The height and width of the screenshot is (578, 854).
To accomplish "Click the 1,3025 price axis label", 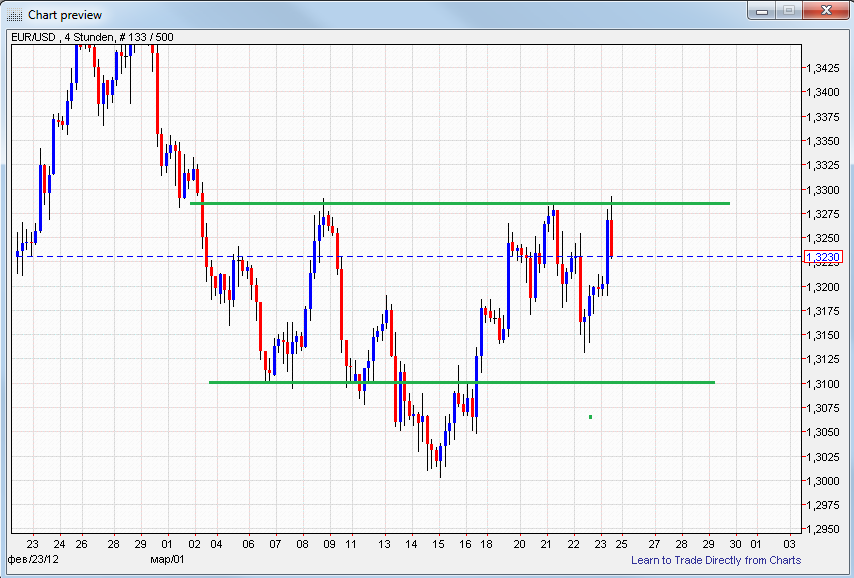I will pos(823,457).
